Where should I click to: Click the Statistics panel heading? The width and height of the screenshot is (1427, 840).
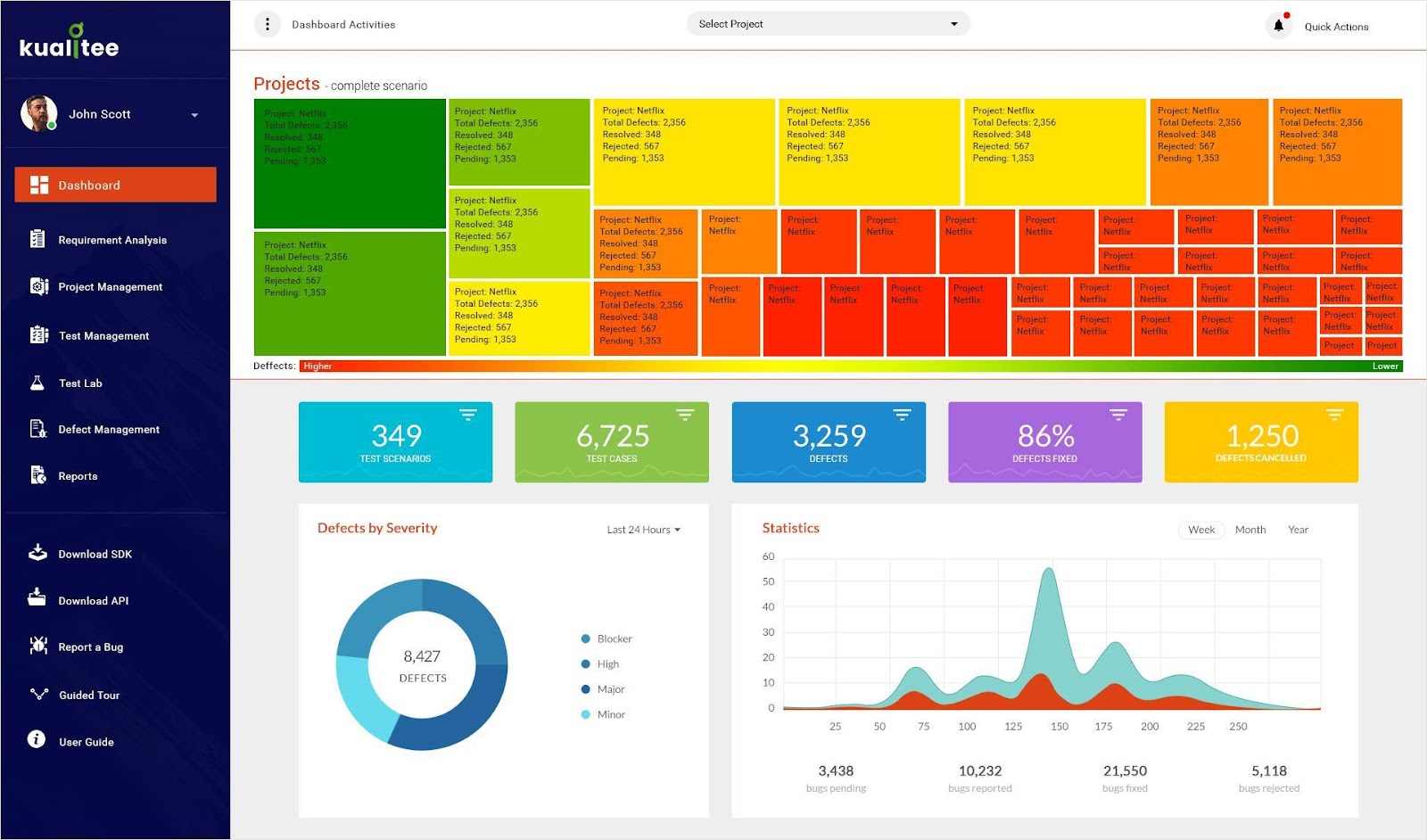[x=790, y=528]
